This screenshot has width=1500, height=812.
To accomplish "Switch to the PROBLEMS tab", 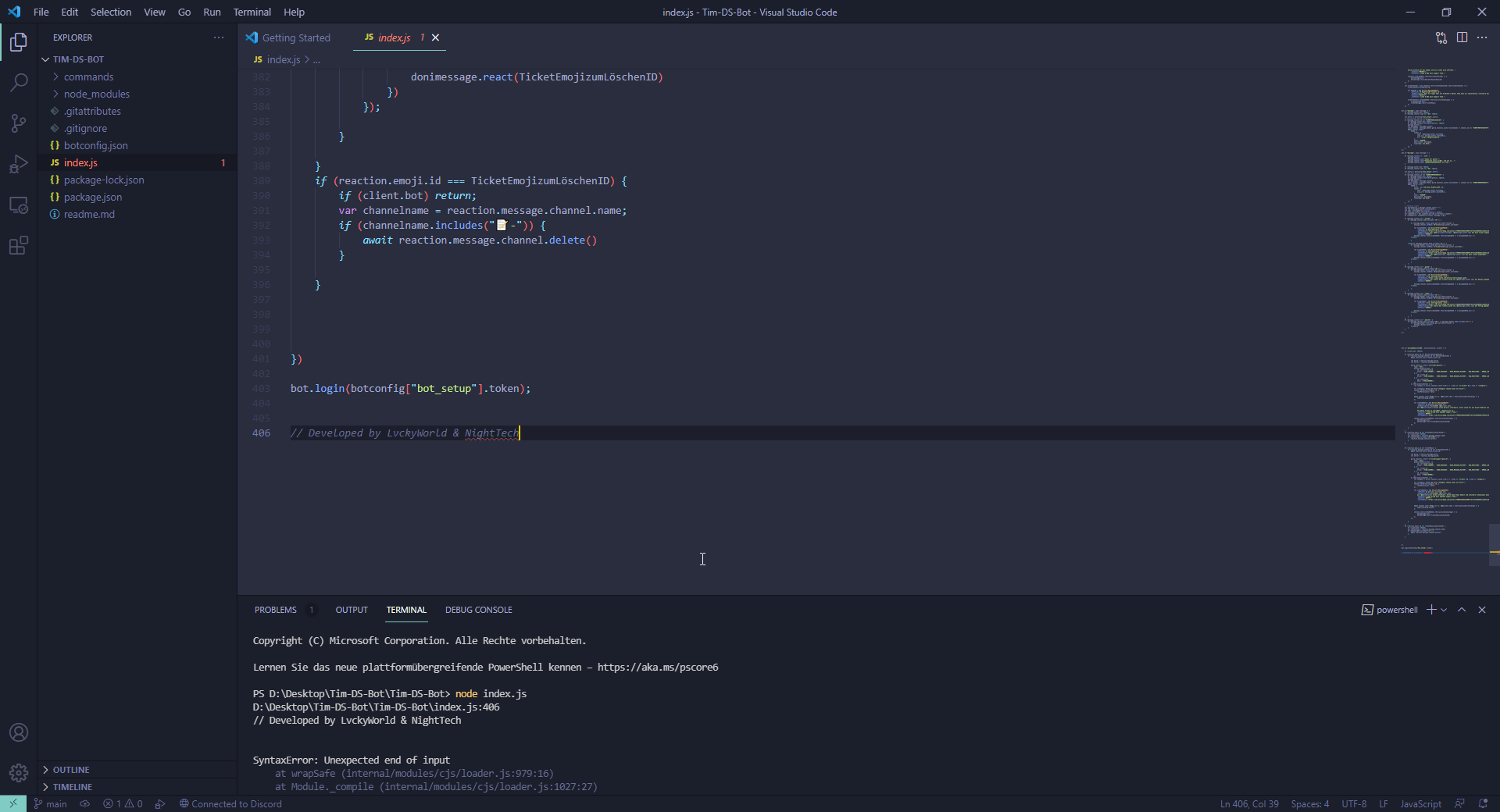I will point(275,610).
